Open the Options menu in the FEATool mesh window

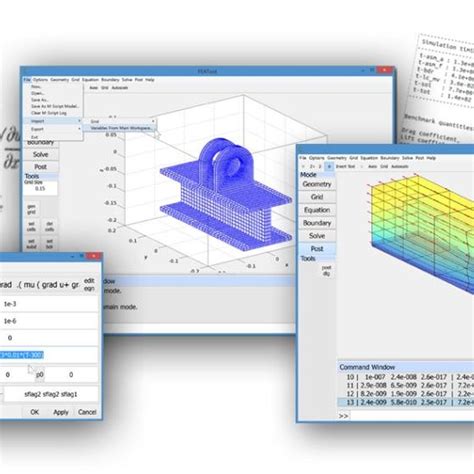[40, 80]
